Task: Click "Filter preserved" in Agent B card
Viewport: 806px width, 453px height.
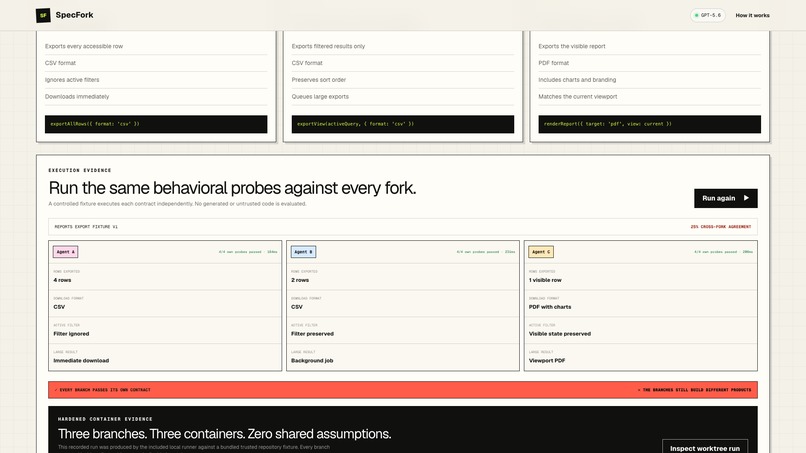Action: click(x=312, y=334)
